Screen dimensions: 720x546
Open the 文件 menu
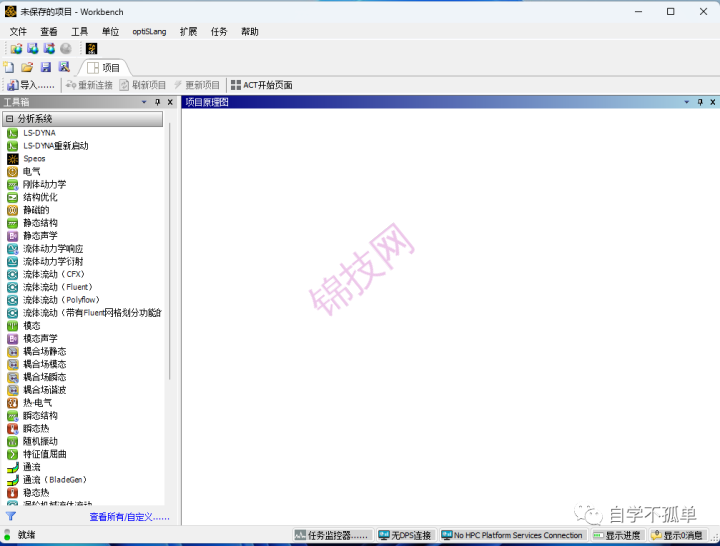pyautogui.click(x=18, y=32)
